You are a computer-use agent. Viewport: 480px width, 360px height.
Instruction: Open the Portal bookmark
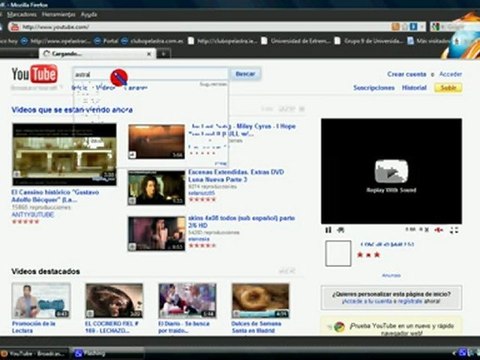point(106,41)
